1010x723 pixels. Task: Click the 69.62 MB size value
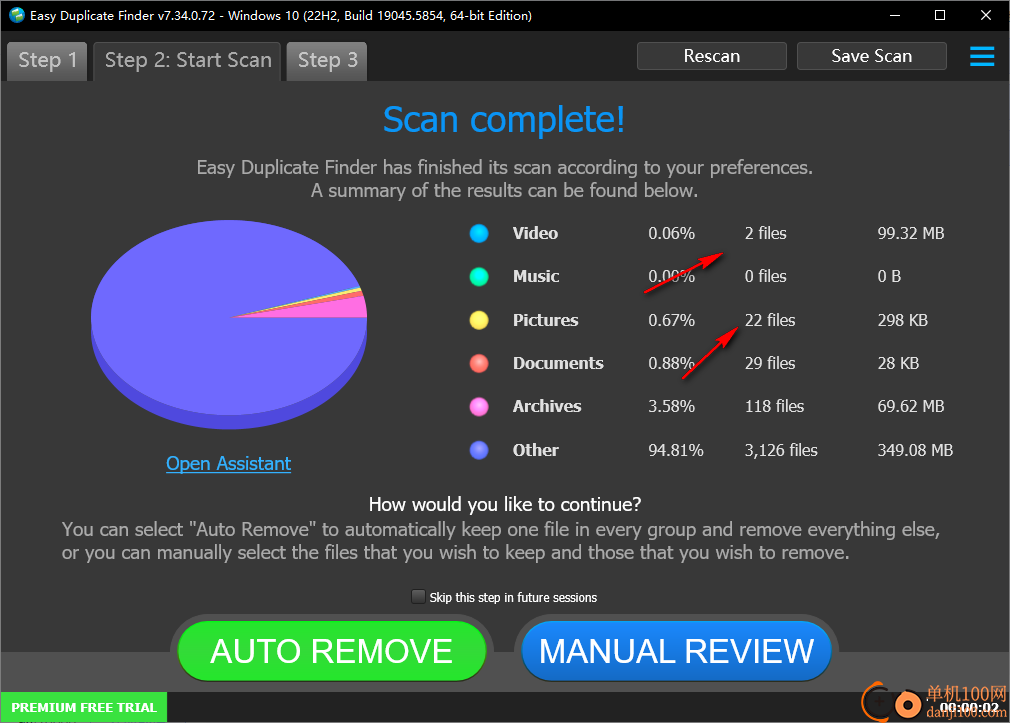click(x=911, y=407)
